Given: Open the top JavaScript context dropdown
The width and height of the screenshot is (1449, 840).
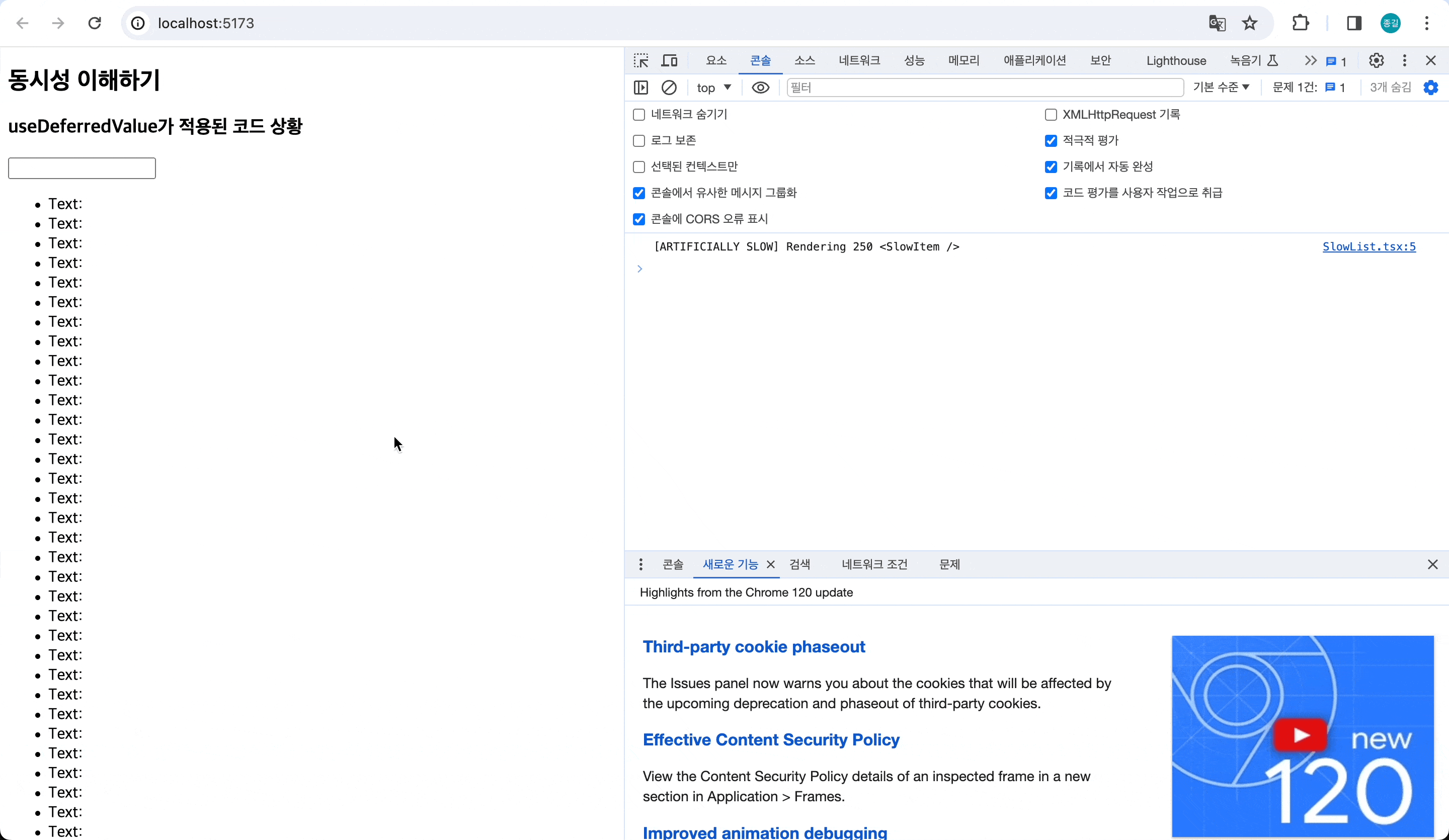Looking at the screenshot, I should [713, 88].
